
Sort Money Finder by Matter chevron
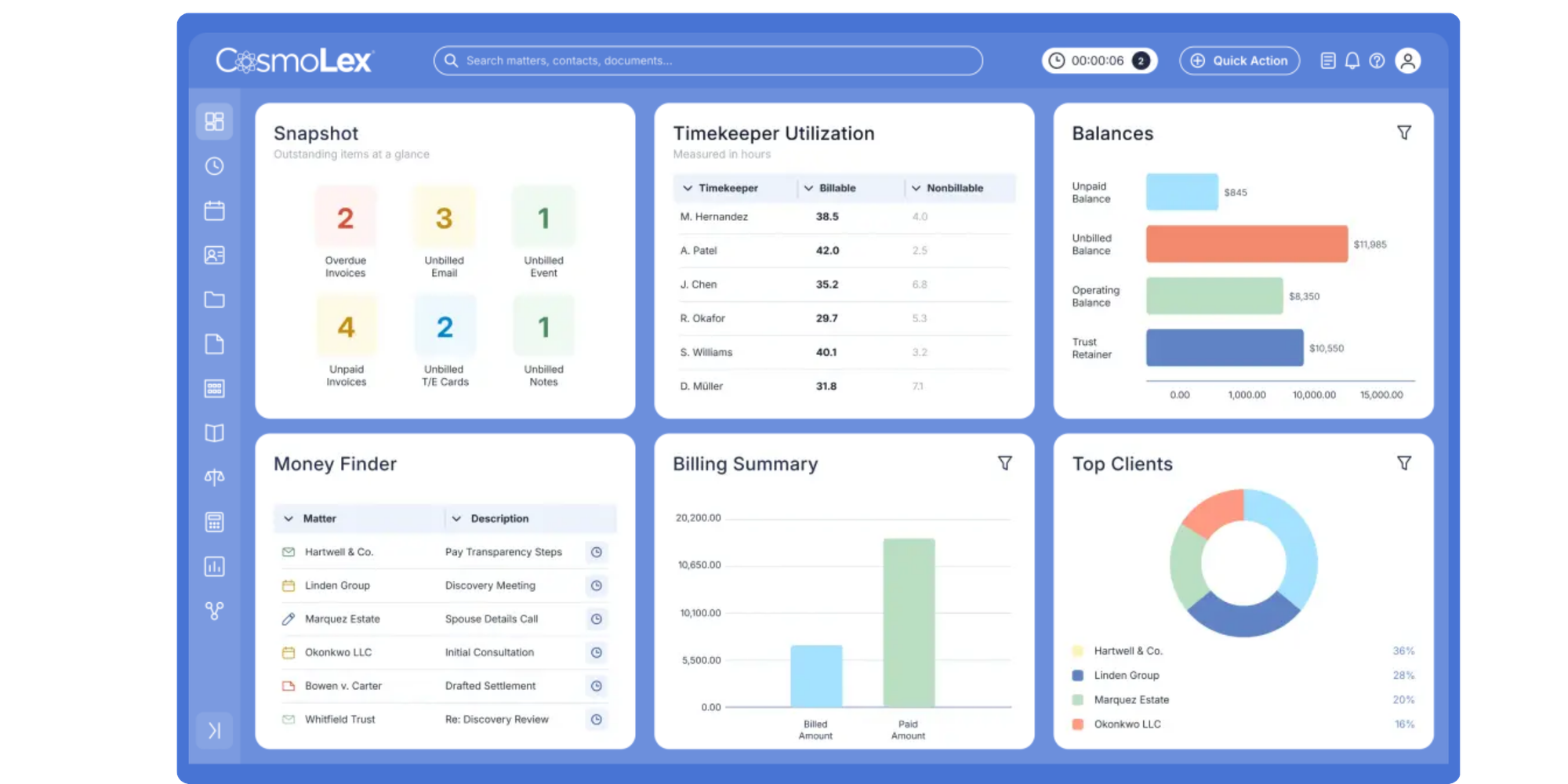289,519
